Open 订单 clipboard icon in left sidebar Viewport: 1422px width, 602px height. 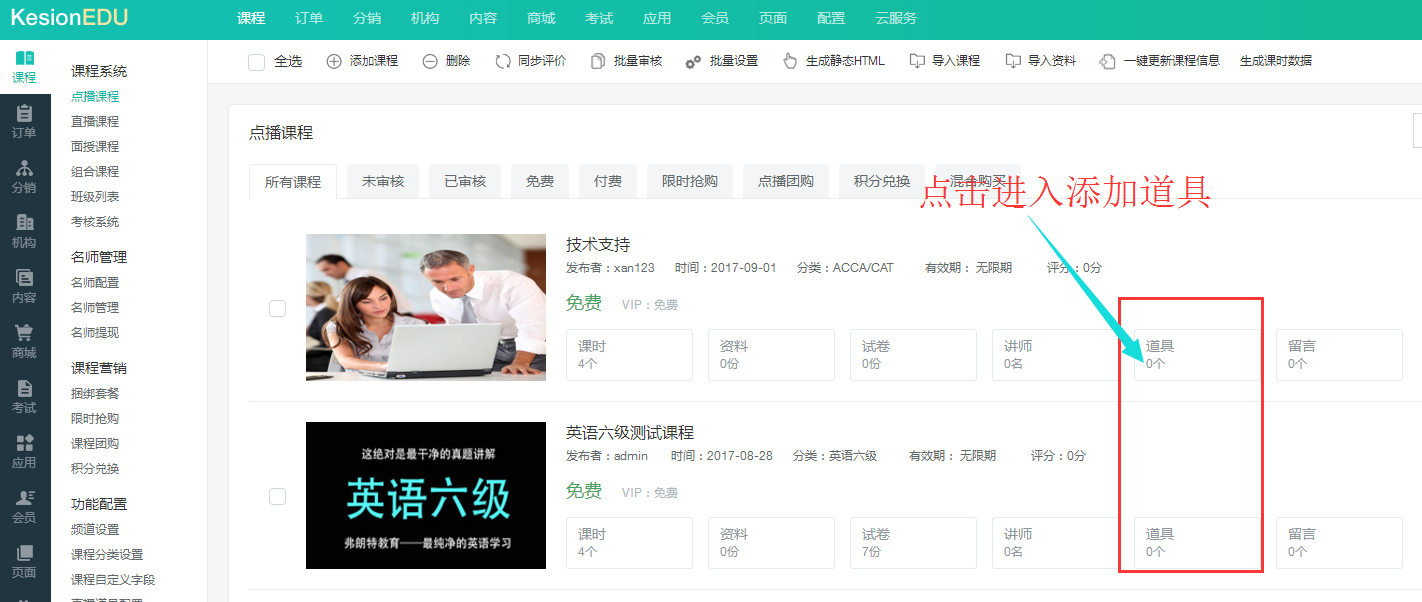pyautogui.click(x=25, y=113)
